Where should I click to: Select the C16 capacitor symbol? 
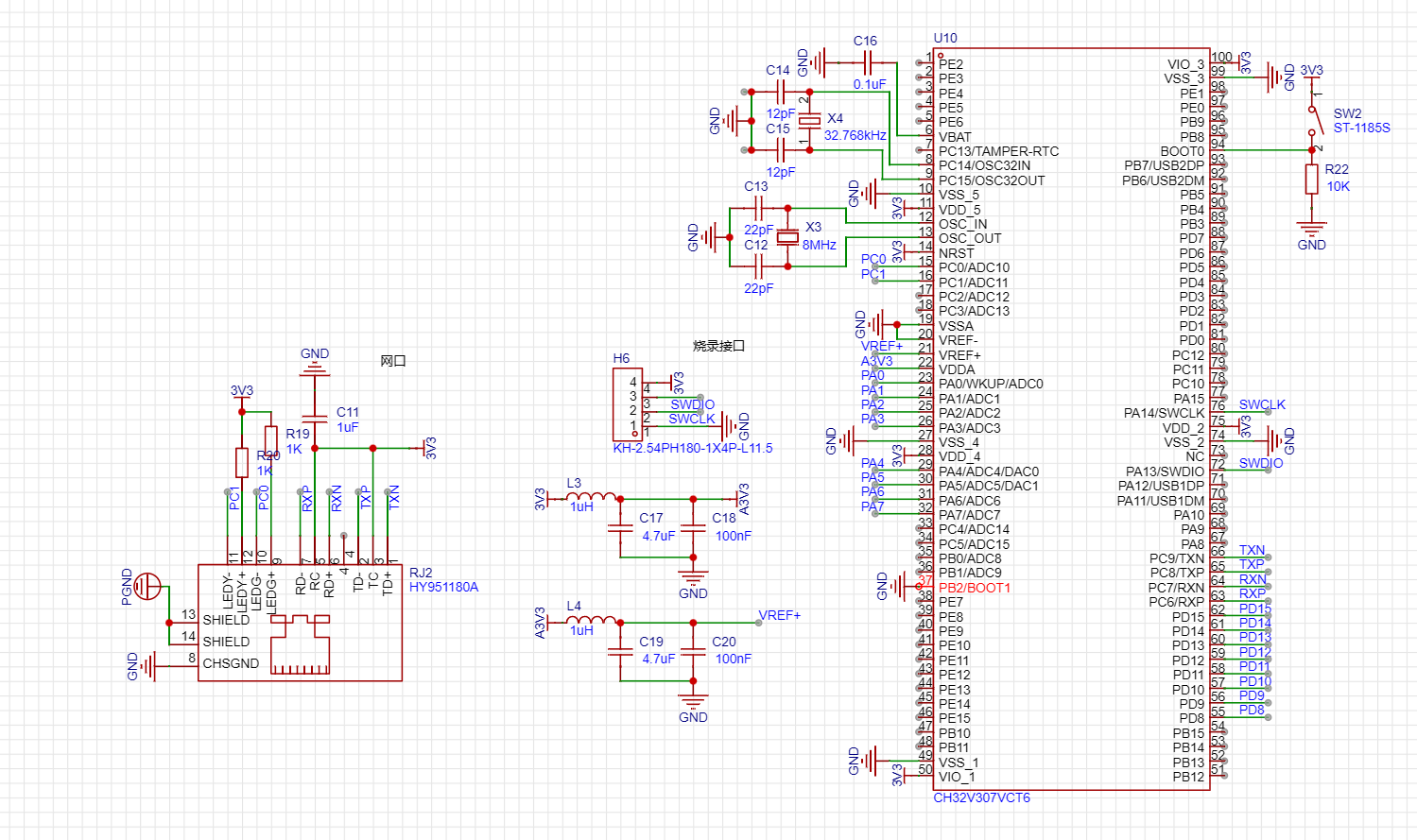point(867,63)
